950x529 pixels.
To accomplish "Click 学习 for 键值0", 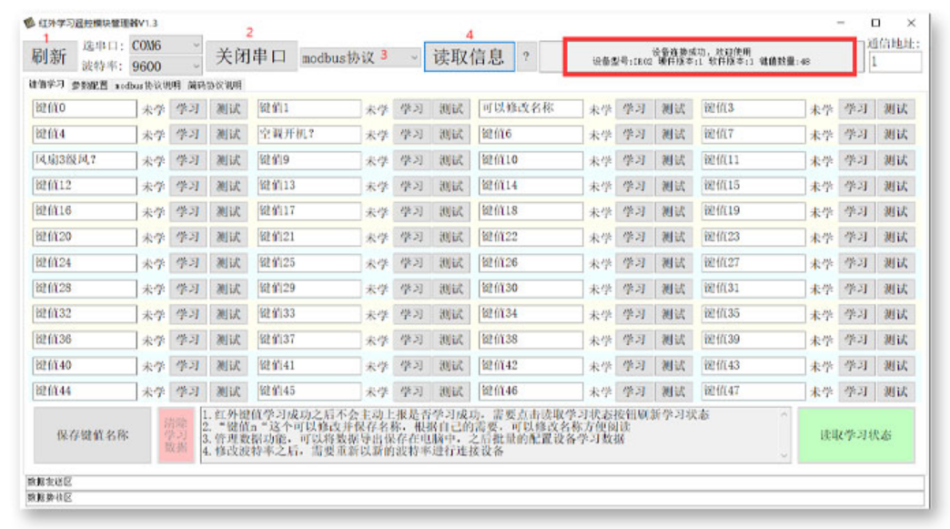I will (187, 109).
